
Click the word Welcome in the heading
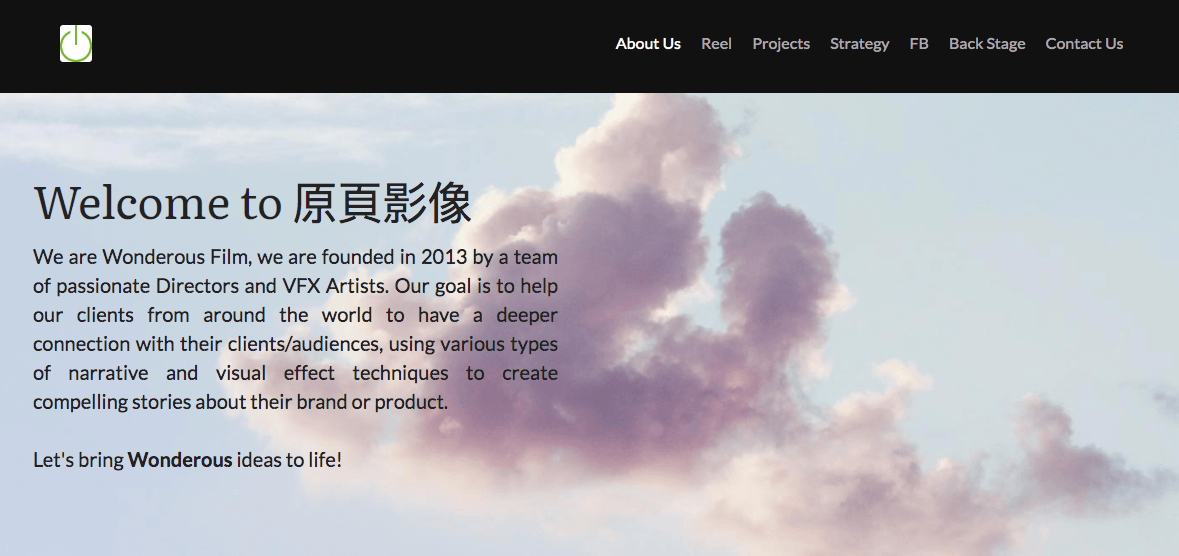[x=132, y=203]
